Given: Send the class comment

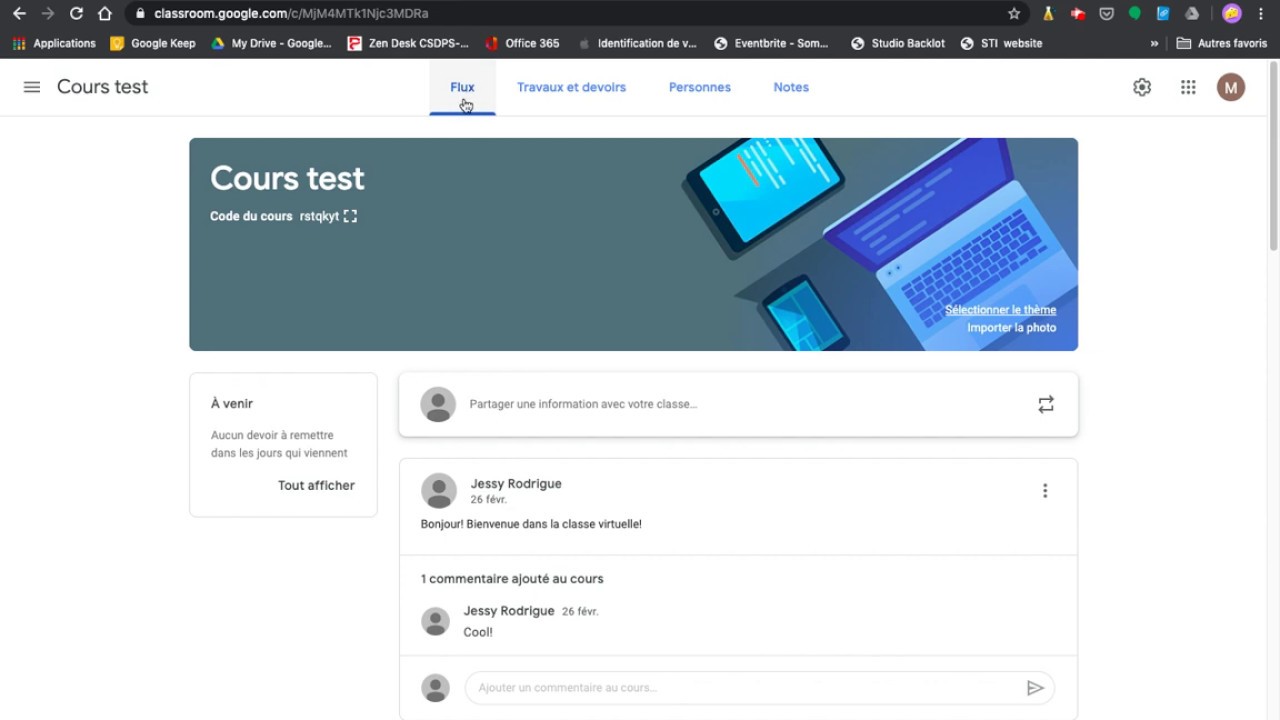Looking at the screenshot, I should click(1035, 688).
